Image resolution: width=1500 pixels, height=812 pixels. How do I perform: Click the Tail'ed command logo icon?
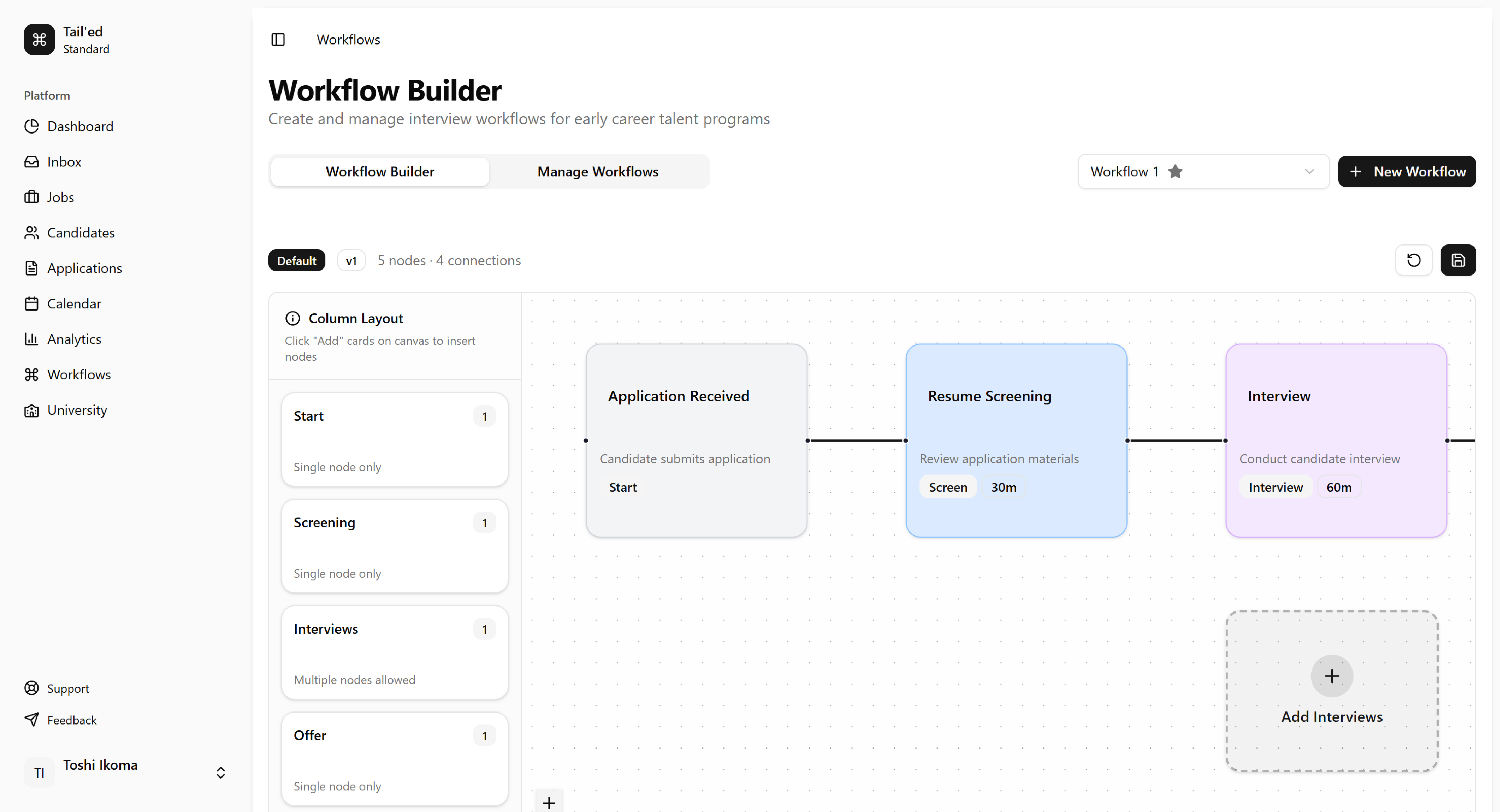point(39,40)
